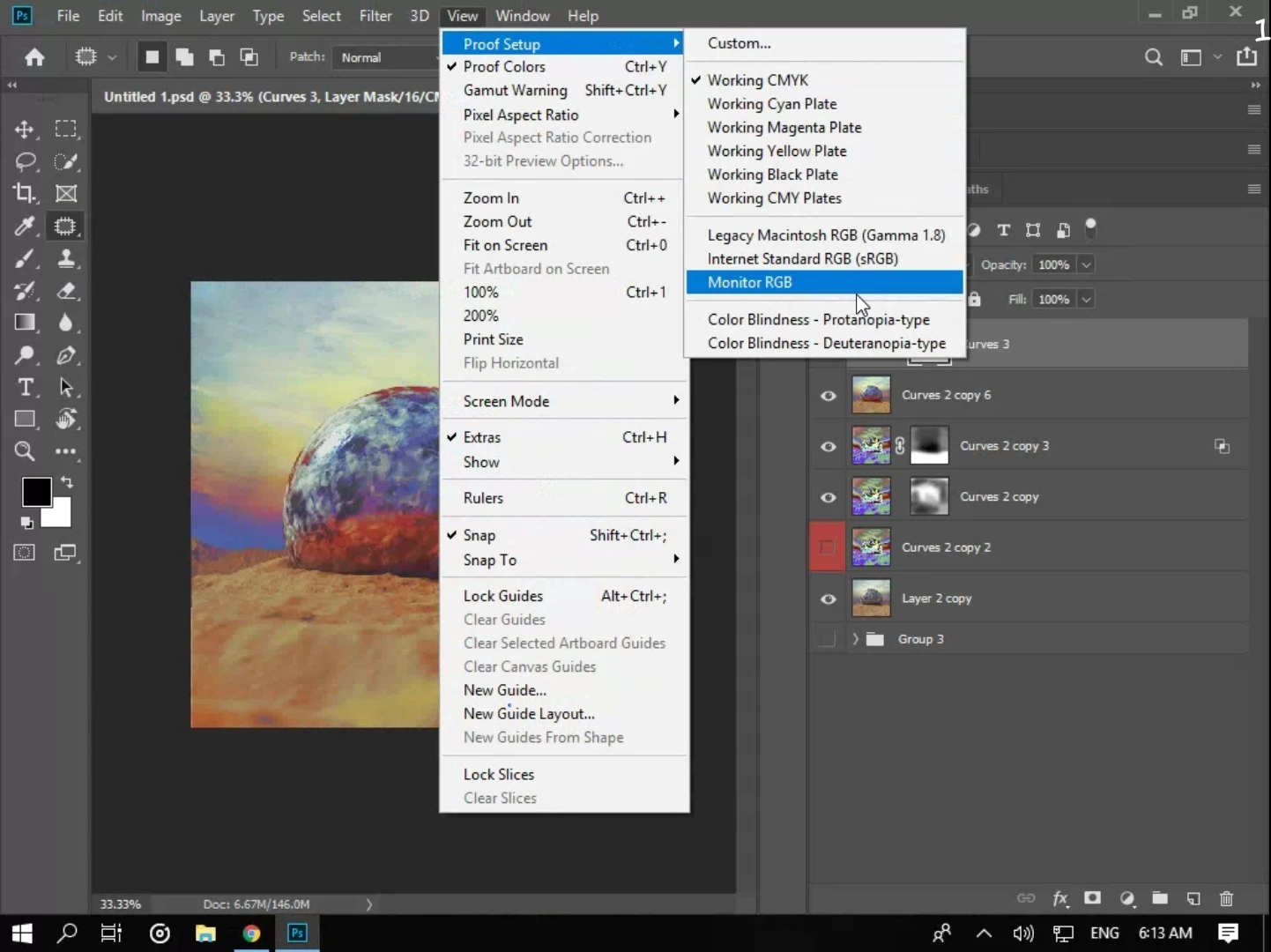This screenshot has height=952, width=1271.
Task: Expand the Group 3 folder
Action: pyautogui.click(x=855, y=639)
